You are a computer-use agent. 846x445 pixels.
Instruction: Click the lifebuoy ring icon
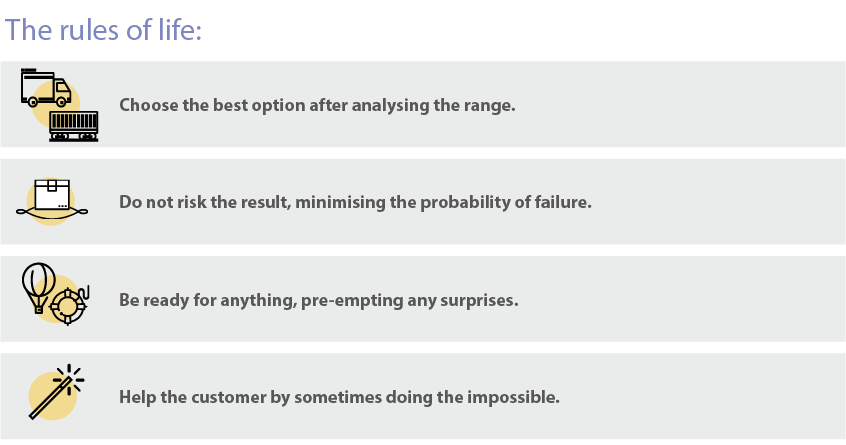[69, 305]
